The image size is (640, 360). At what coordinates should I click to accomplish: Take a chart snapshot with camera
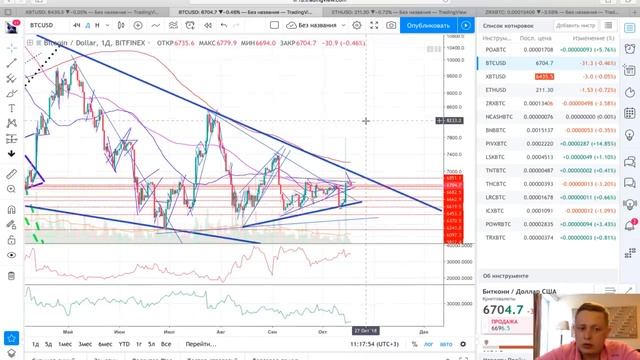pos(391,25)
